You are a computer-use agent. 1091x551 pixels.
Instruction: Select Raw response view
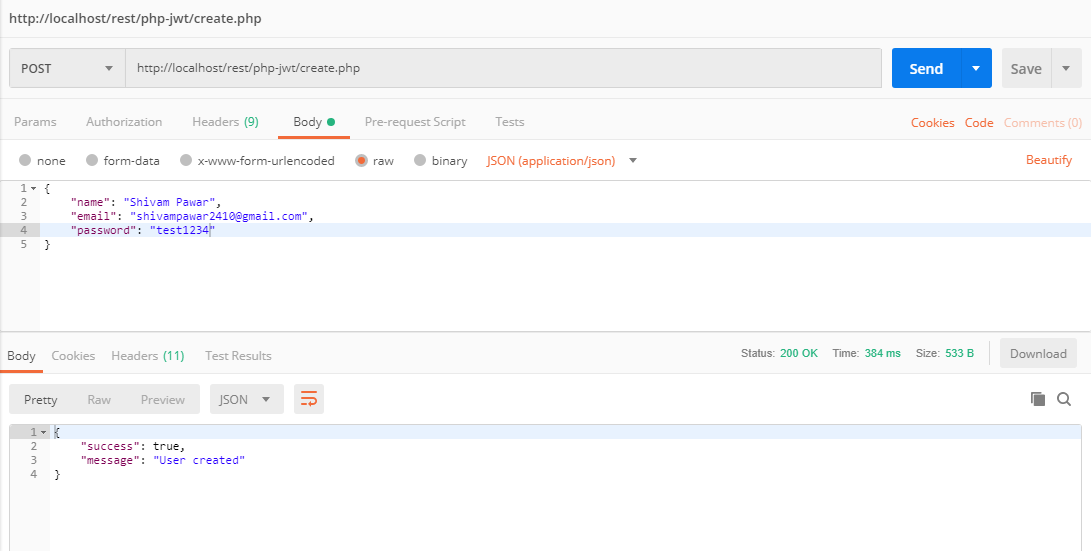(99, 399)
